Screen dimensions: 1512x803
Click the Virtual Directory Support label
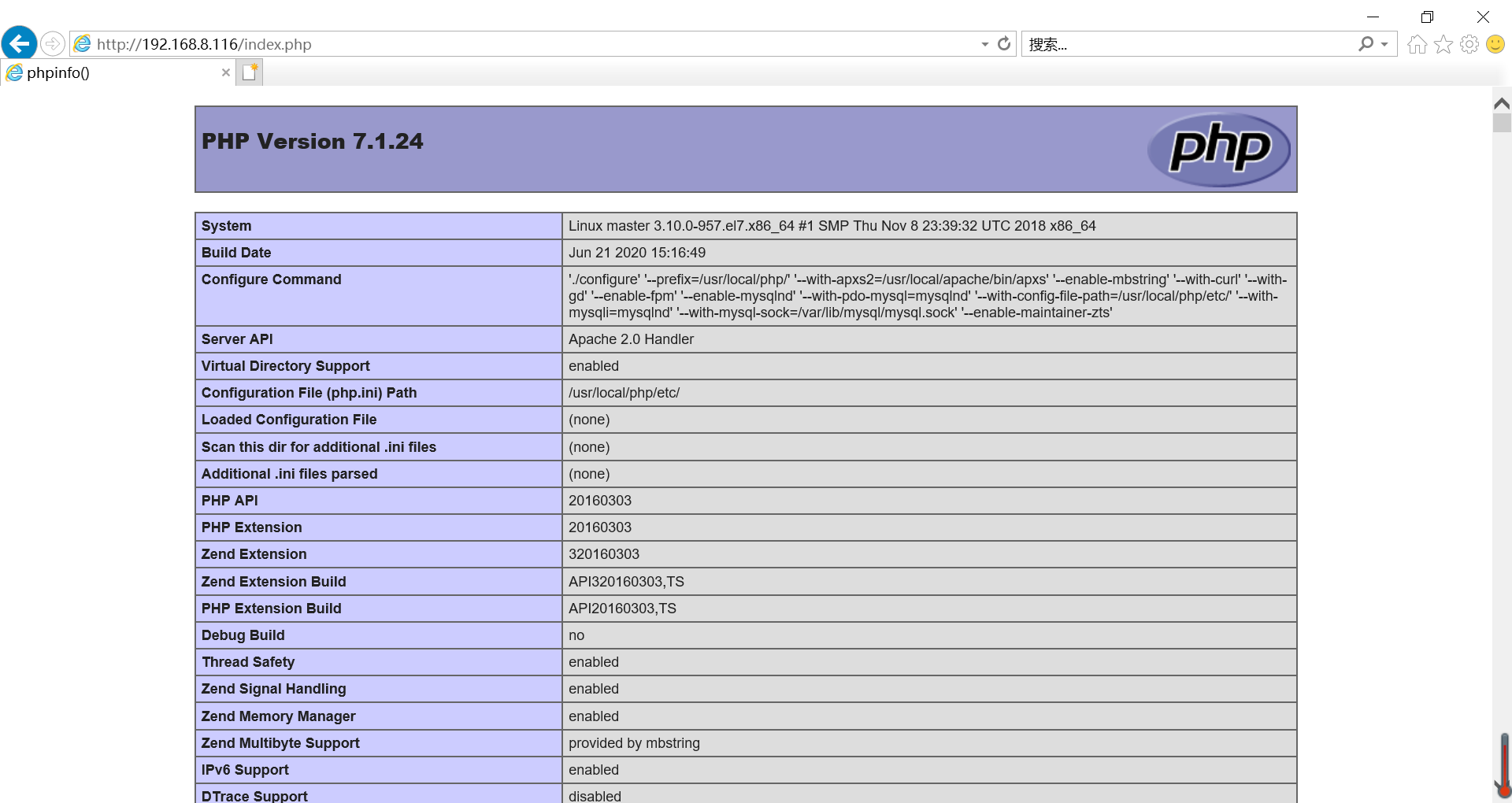pos(286,366)
